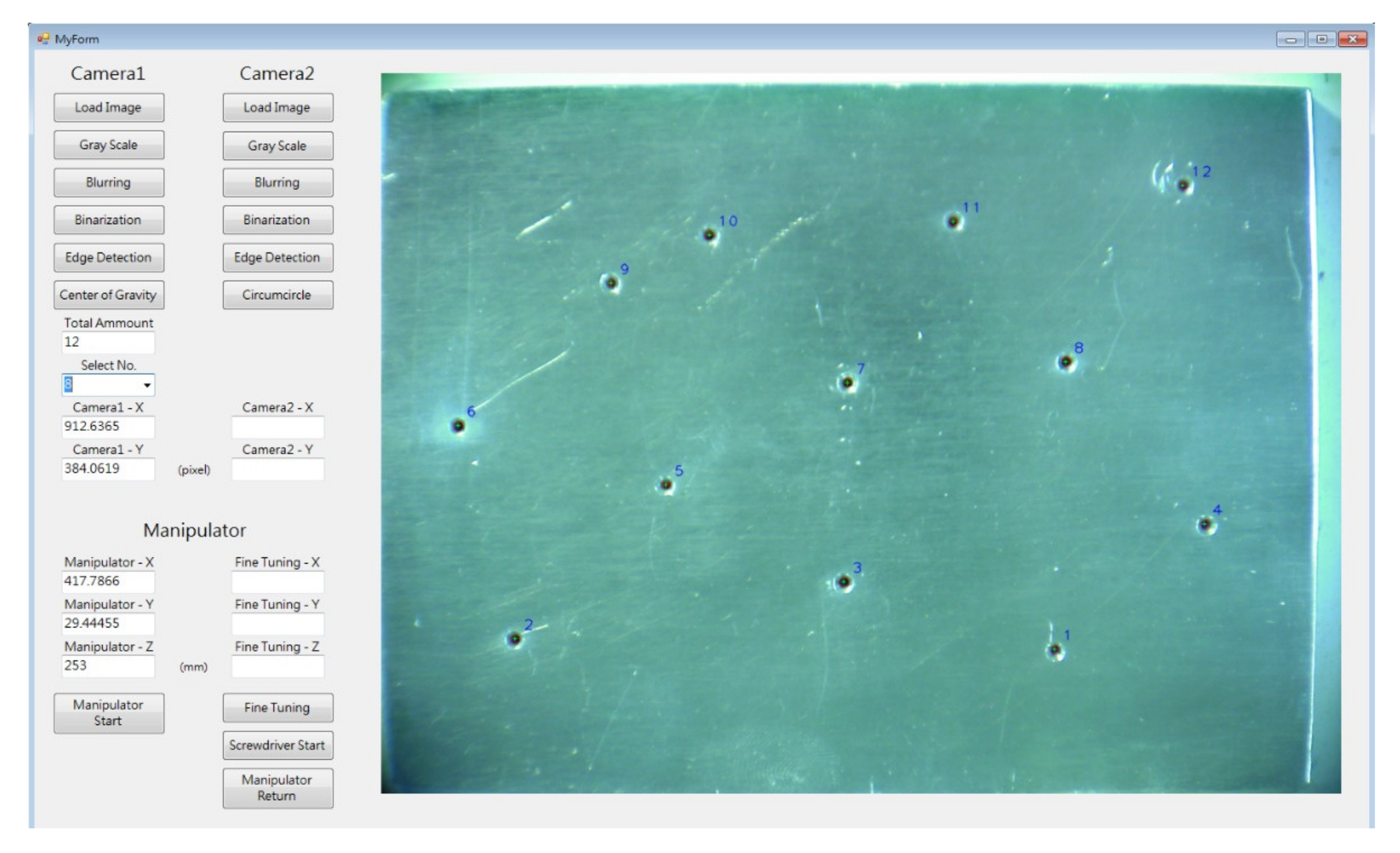This screenshot has width=1400, height=853.
Task: Click the Total Ammount field
Action: [x=108, y=342]
